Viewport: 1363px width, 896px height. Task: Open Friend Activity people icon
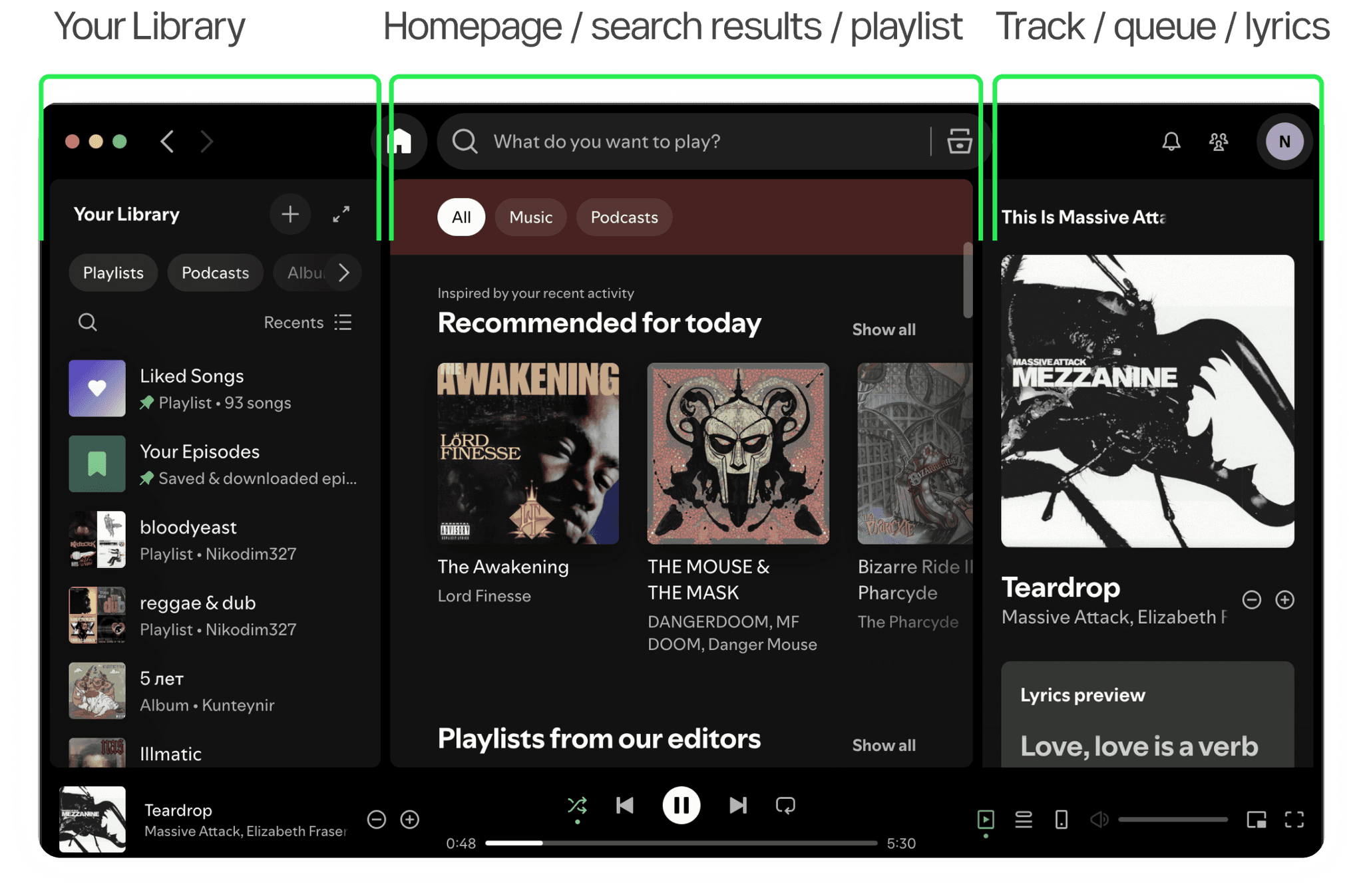[1218, 141]
